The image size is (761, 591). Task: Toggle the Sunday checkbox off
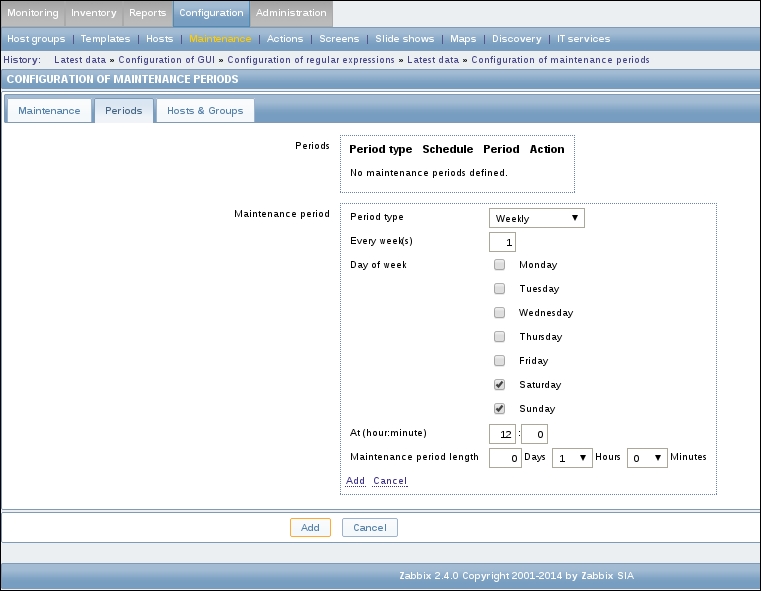[x=499, y=409]
